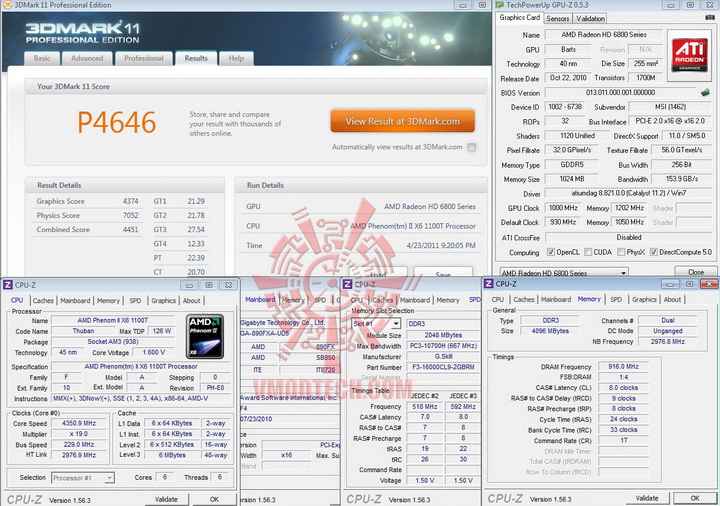Toggle the OpenCL checkbox in GPU-Z
720x506 pixels.
[551, 252]
